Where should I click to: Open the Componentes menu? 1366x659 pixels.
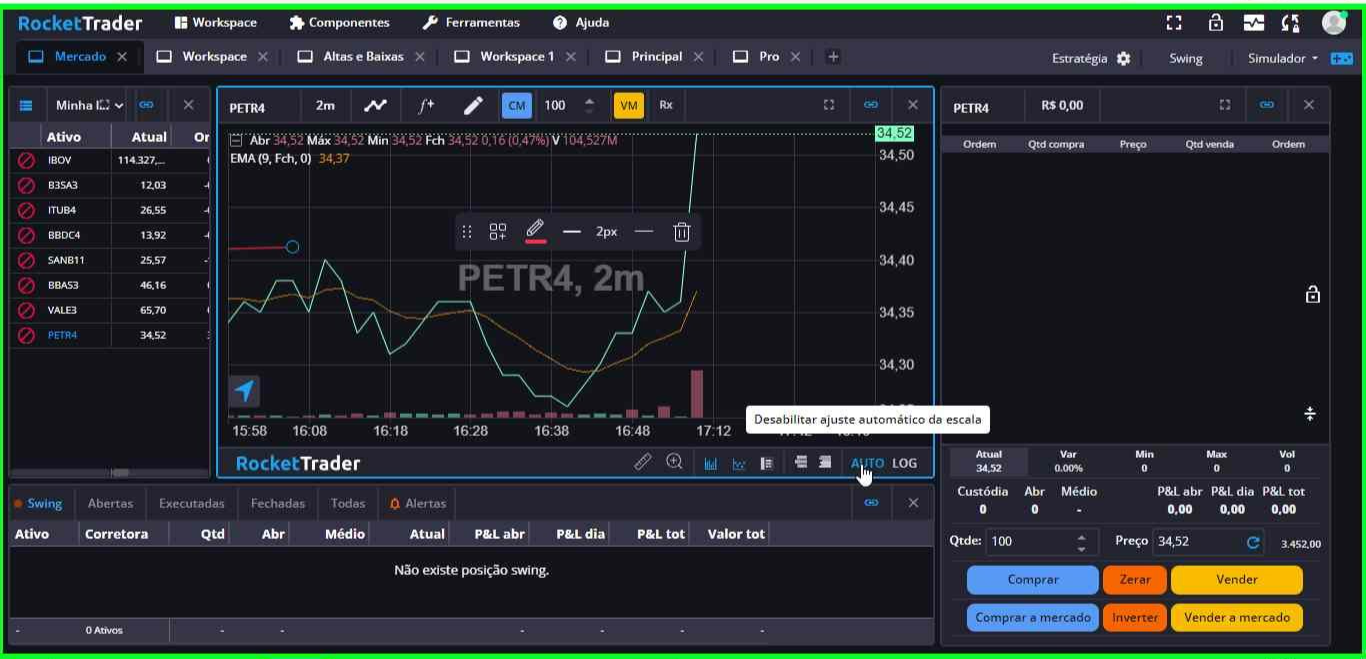(339, 22)
